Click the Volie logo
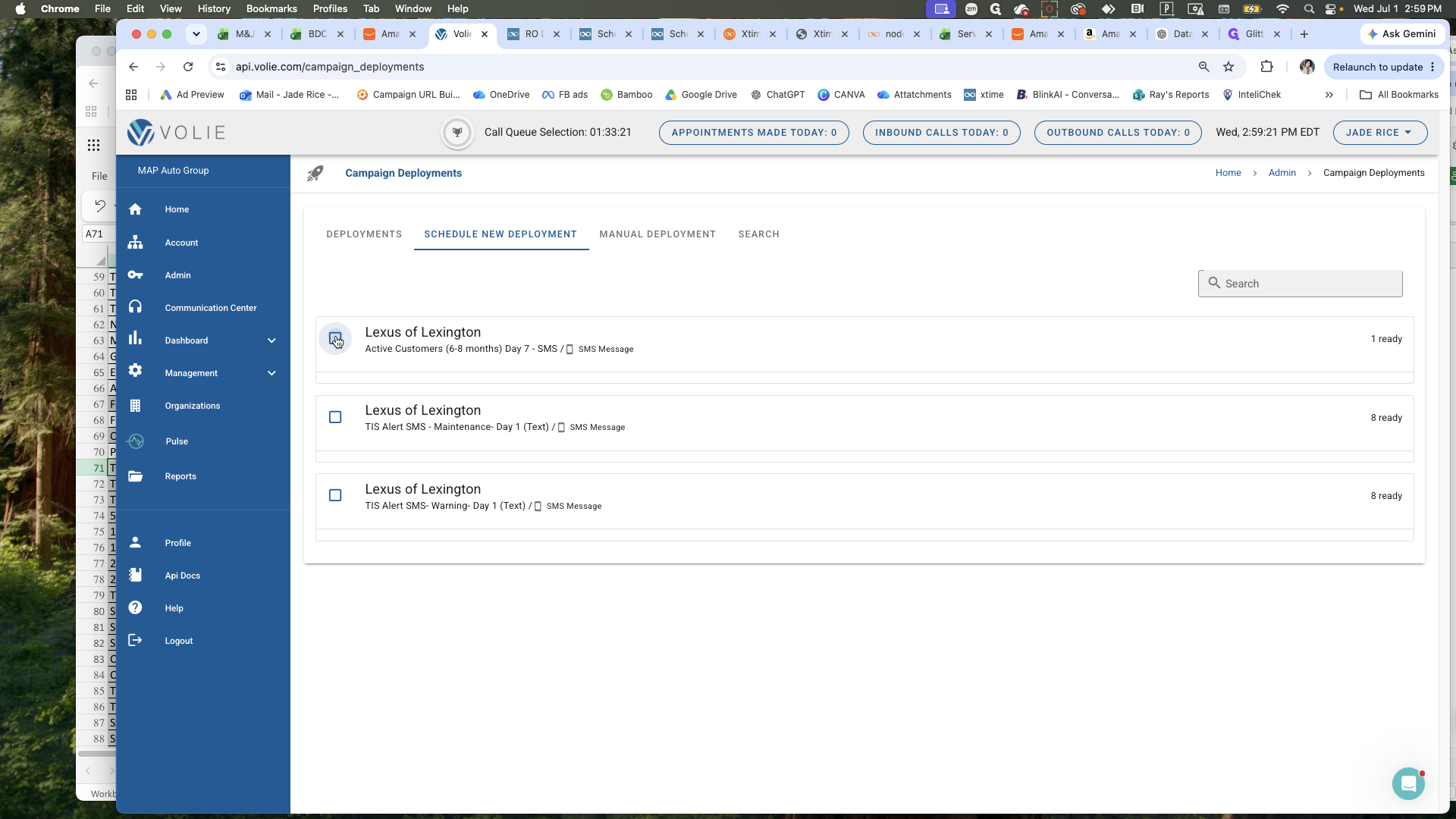Viewport: 1456px width, 819px height. pyautogui.click(x=176, y=133)
